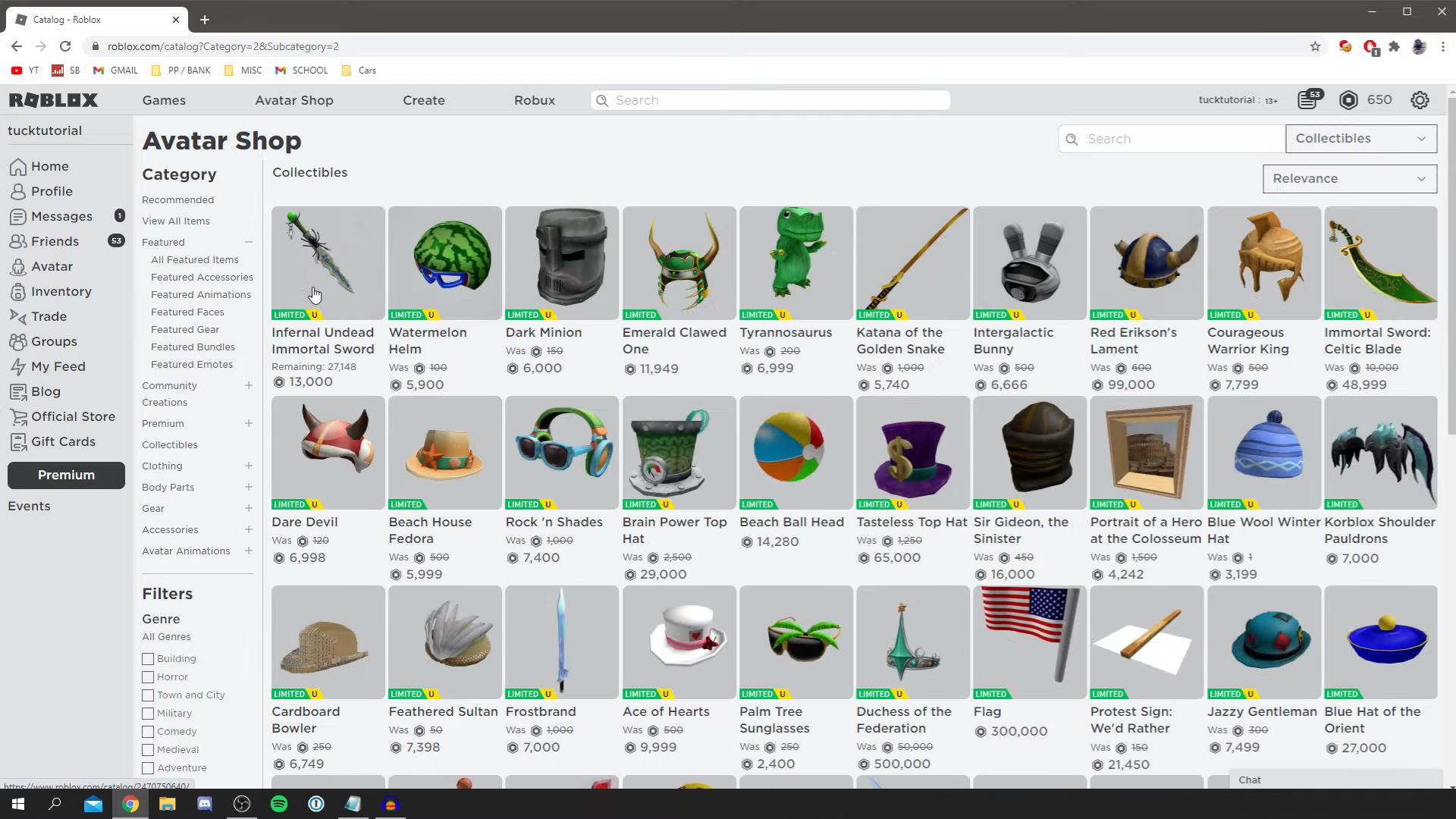Image resolution: width=1456 pixels, height=819 pixels.
Task: Expand the Body Parts category
Action: (x=248, y=488)
